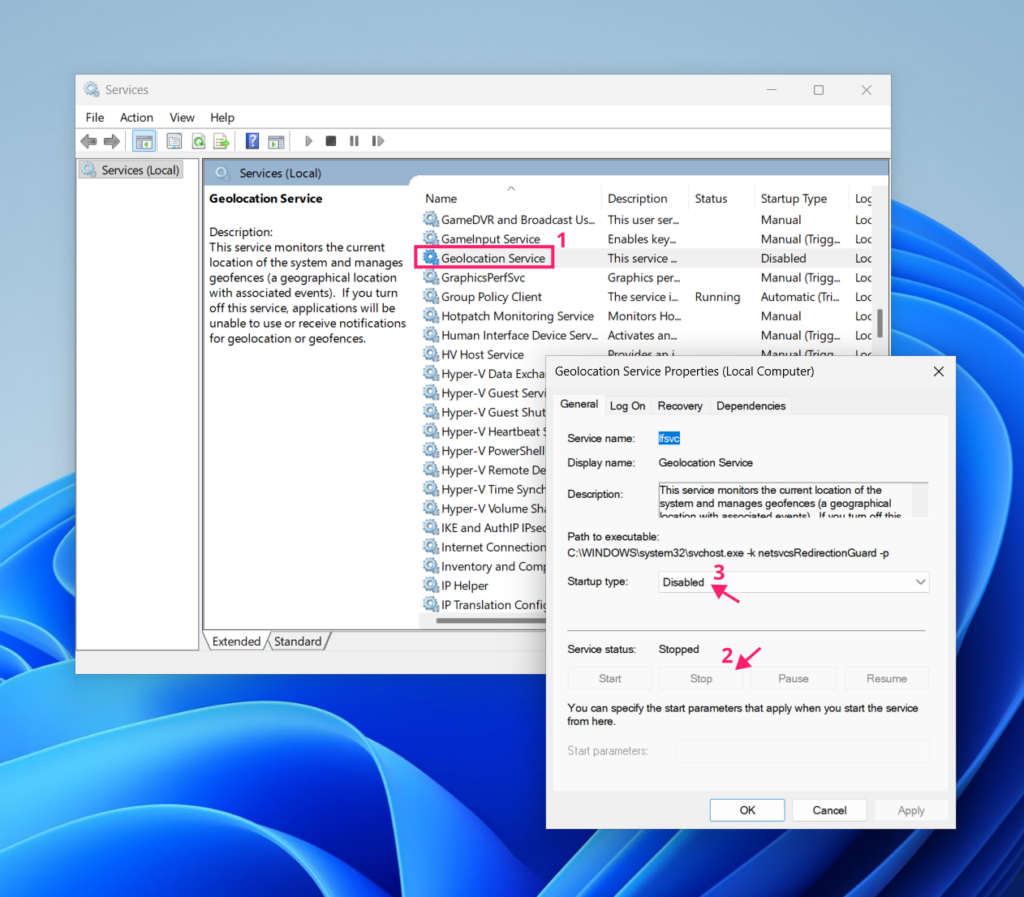The height and width of the screenshot is (897, 1024).
Task: Click the Back arrow in Services toolbar
Action: 89,141
